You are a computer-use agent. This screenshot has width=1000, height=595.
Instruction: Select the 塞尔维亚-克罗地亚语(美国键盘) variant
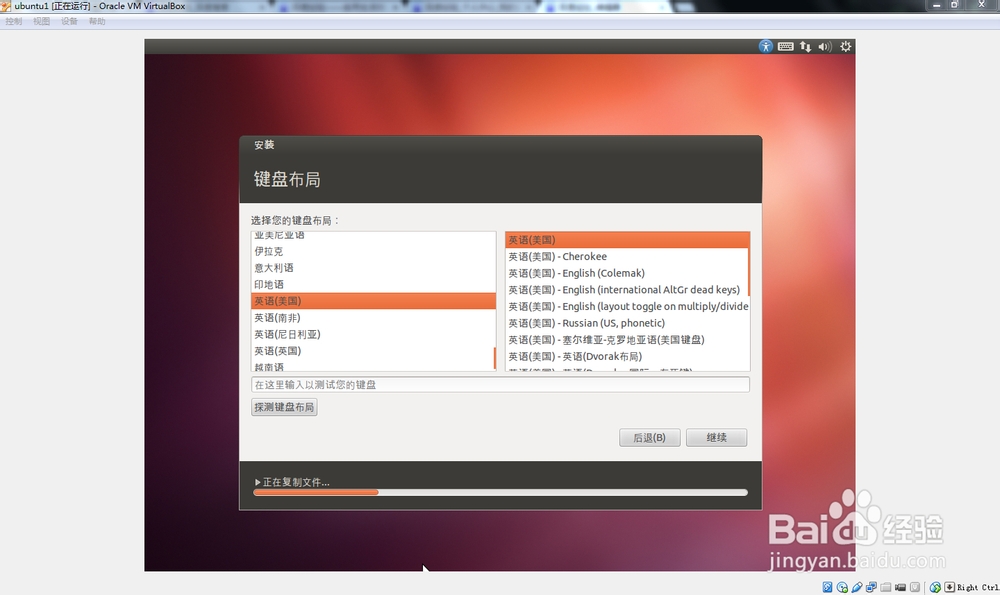626,339
